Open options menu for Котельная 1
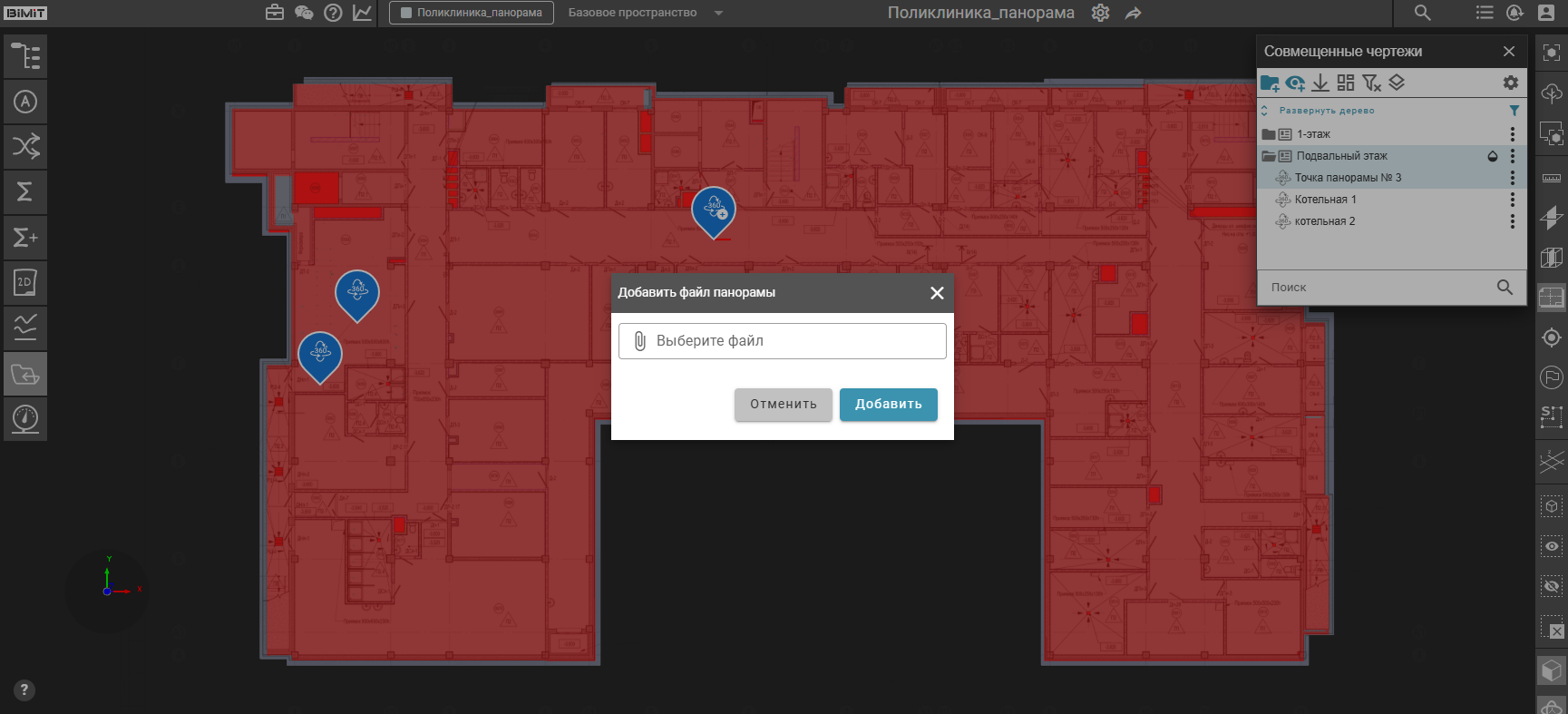 [x=1512, y=200]
